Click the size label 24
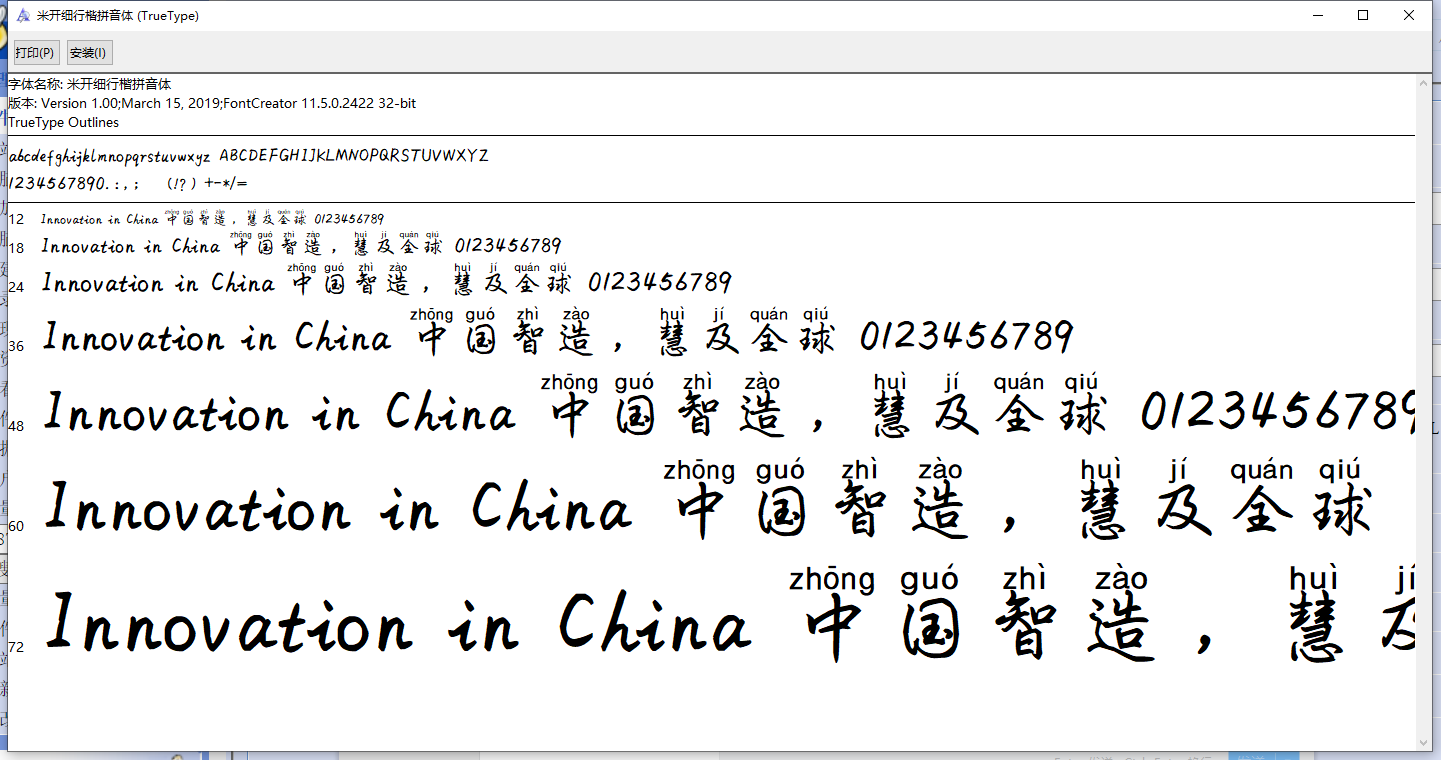 click(x=16, y=287)
